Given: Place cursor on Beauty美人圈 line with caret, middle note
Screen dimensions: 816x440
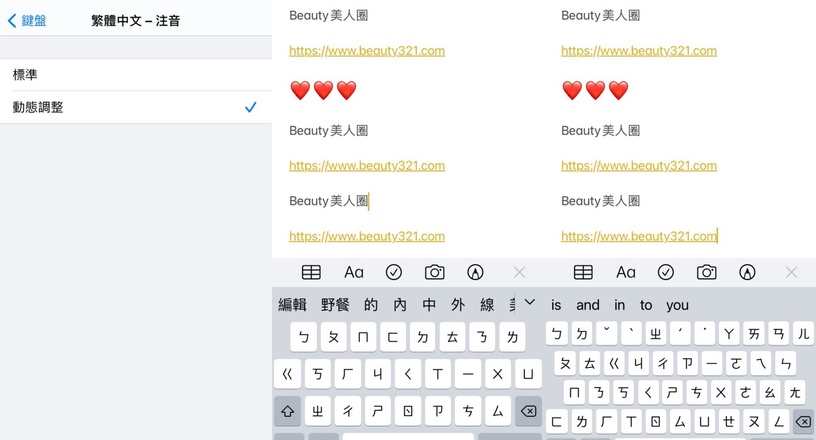Looking at the screenshot, I should [329, 201].
